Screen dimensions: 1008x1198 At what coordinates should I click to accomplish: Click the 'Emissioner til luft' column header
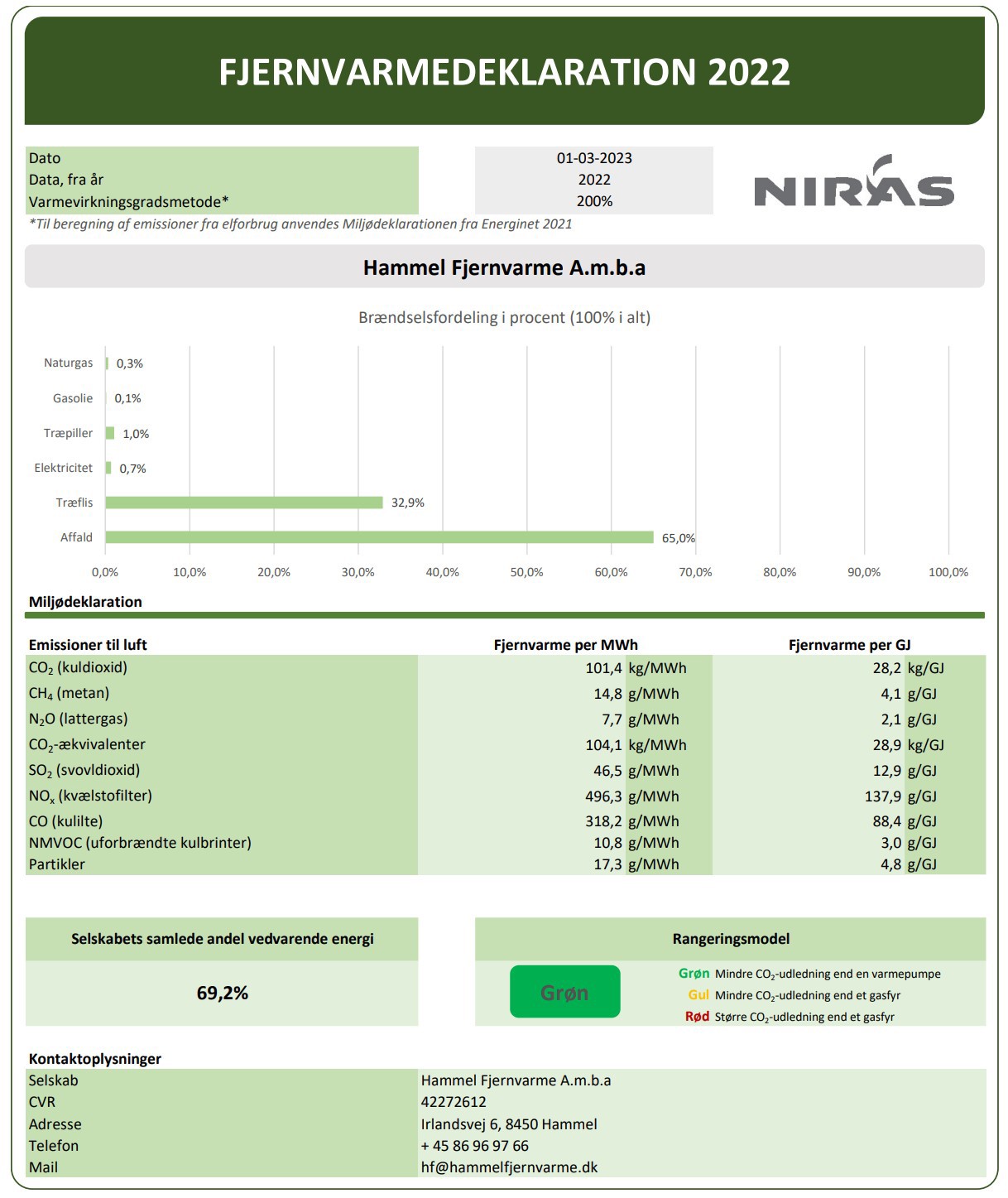click(88, 645)
